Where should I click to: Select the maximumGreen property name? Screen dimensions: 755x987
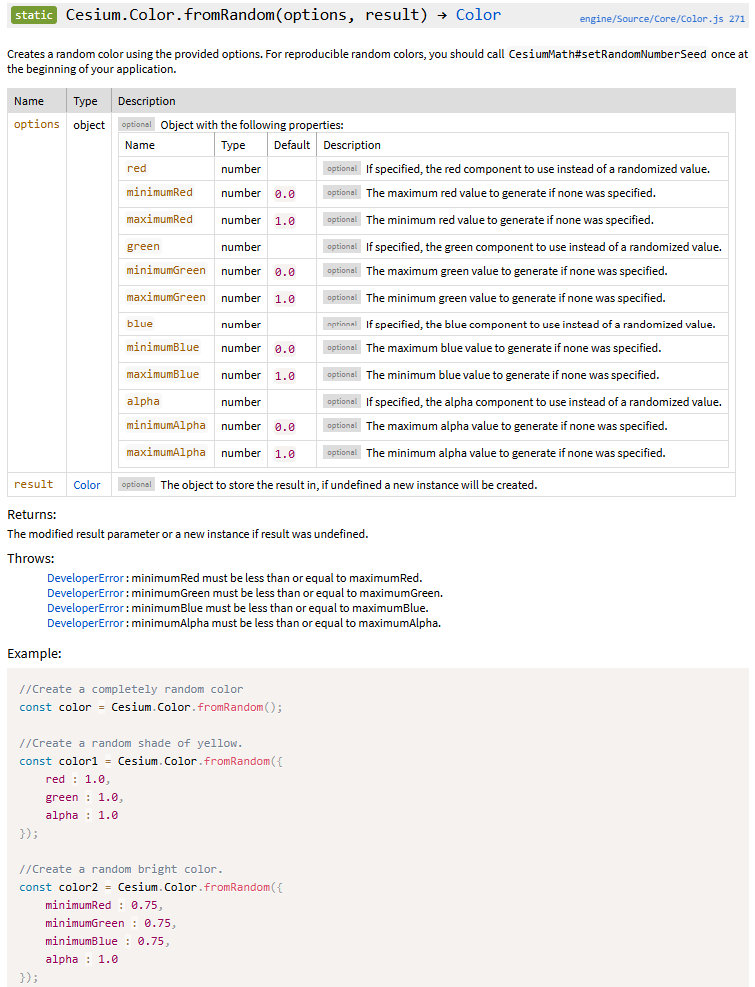coord(166,297)
